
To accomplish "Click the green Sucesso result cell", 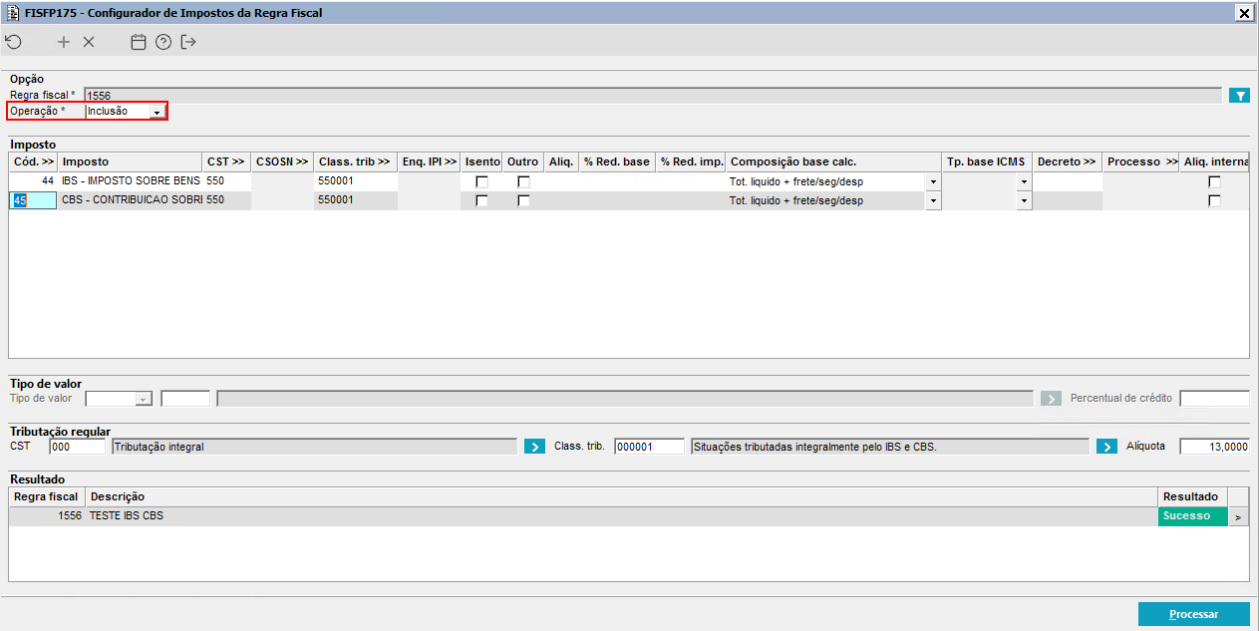I will tap(1192, 517).
